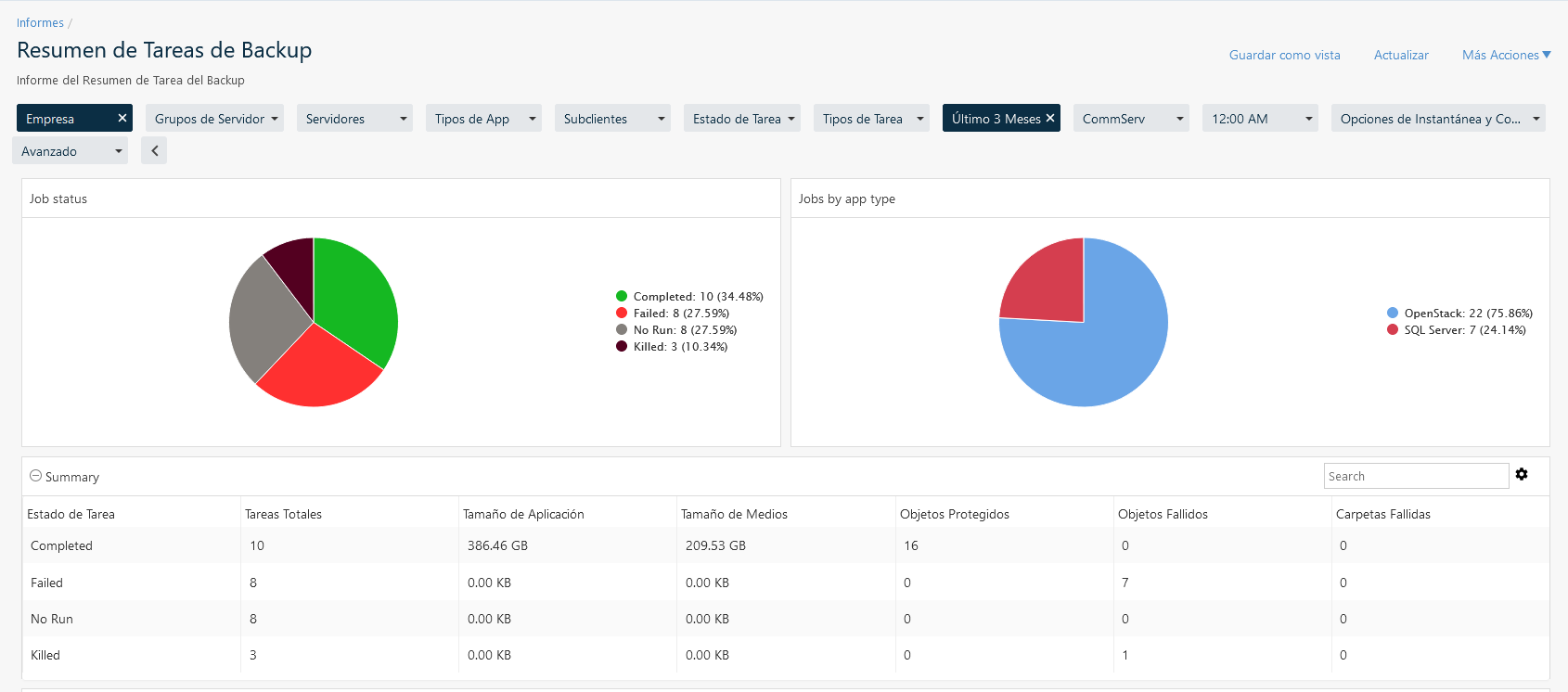Toggle Failed series red legend marker
Image resolution: width=1568 pixels, height=692 pixels.
622,313
